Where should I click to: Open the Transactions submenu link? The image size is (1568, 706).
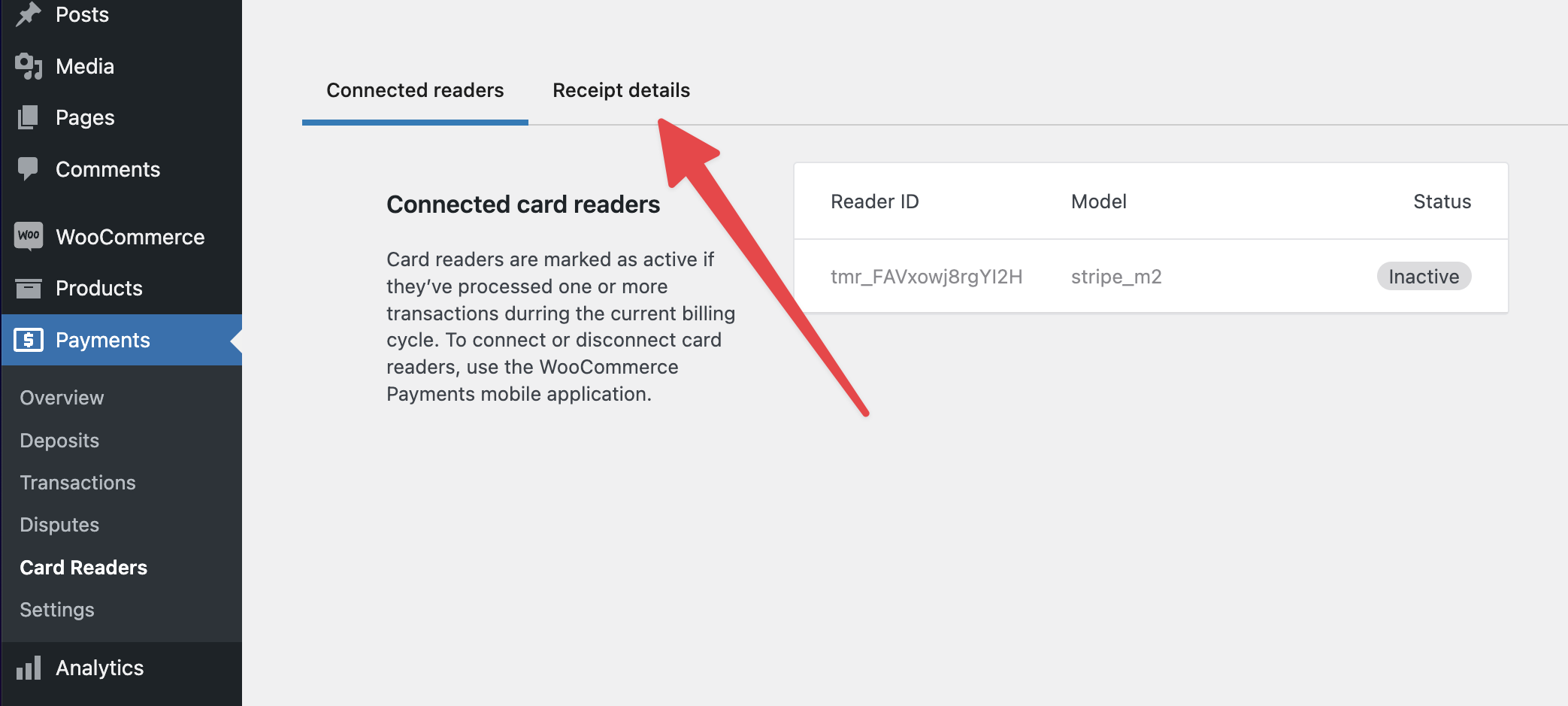tap(77, 483)
